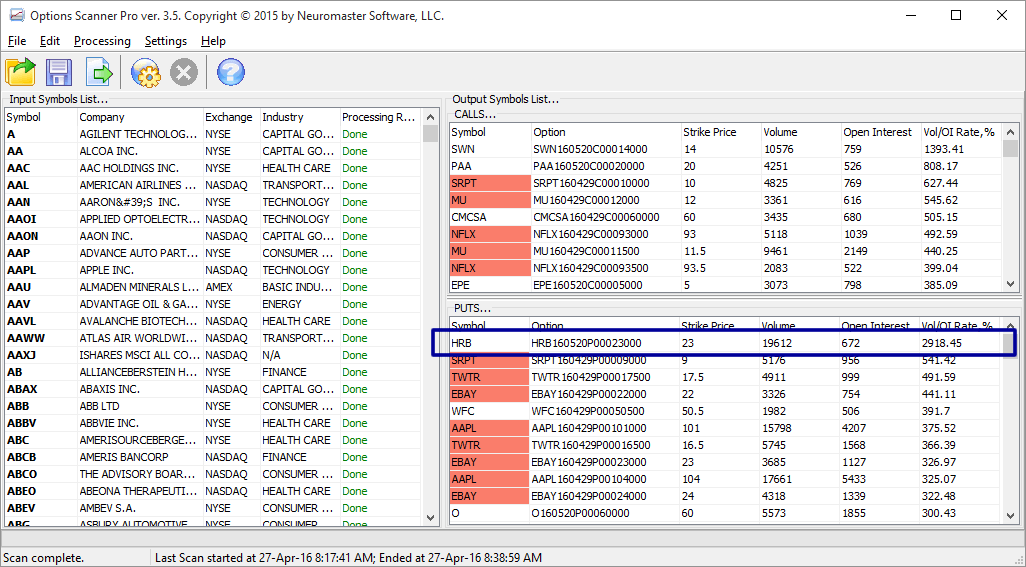Click the 'Scan complete.' status text
This screenshot has height=567, width=1026.
click(x=44, y=558)
